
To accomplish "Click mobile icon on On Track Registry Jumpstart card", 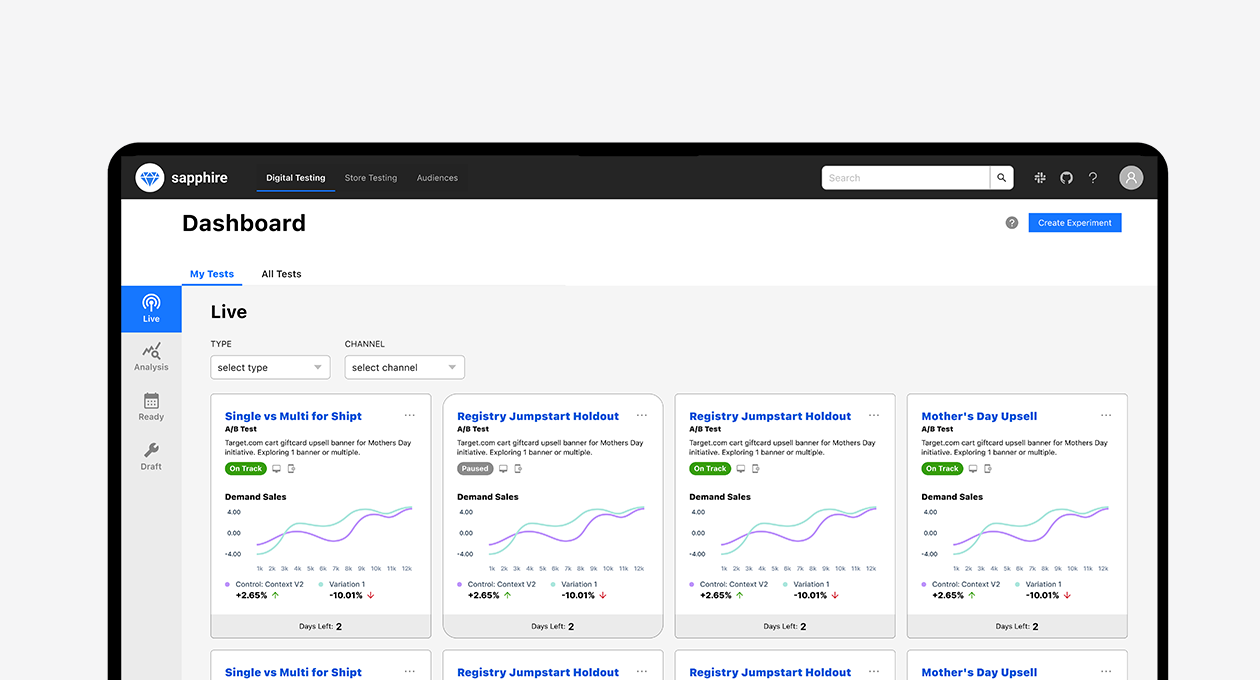I will click(x=756, y=468).
